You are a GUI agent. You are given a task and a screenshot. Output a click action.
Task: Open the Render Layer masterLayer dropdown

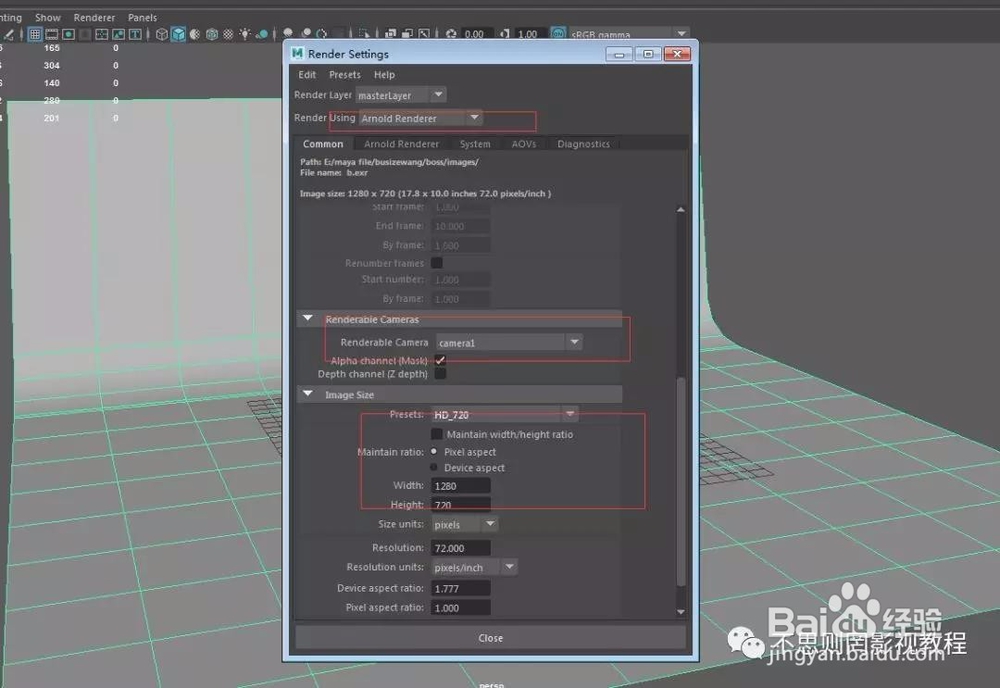pyautogui.click(x=401, y=95)
